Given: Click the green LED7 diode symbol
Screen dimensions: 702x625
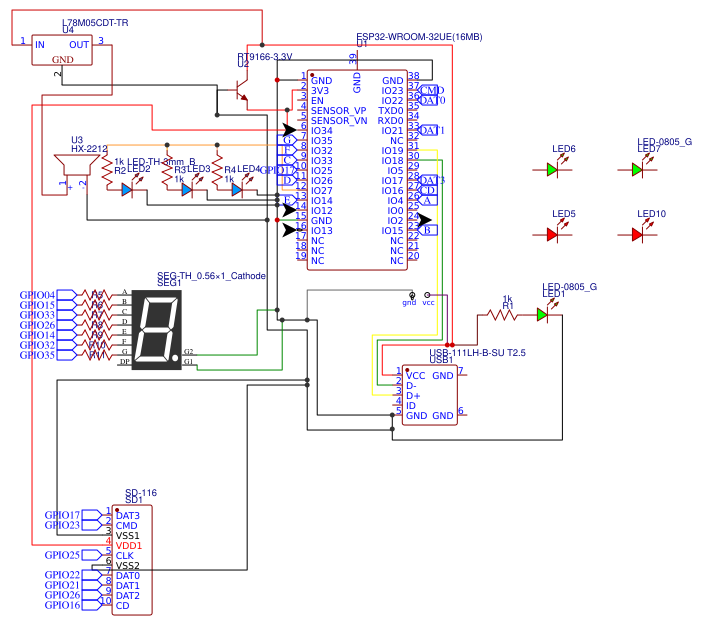Looking at the screenshot, I should (x=637, y=170).
